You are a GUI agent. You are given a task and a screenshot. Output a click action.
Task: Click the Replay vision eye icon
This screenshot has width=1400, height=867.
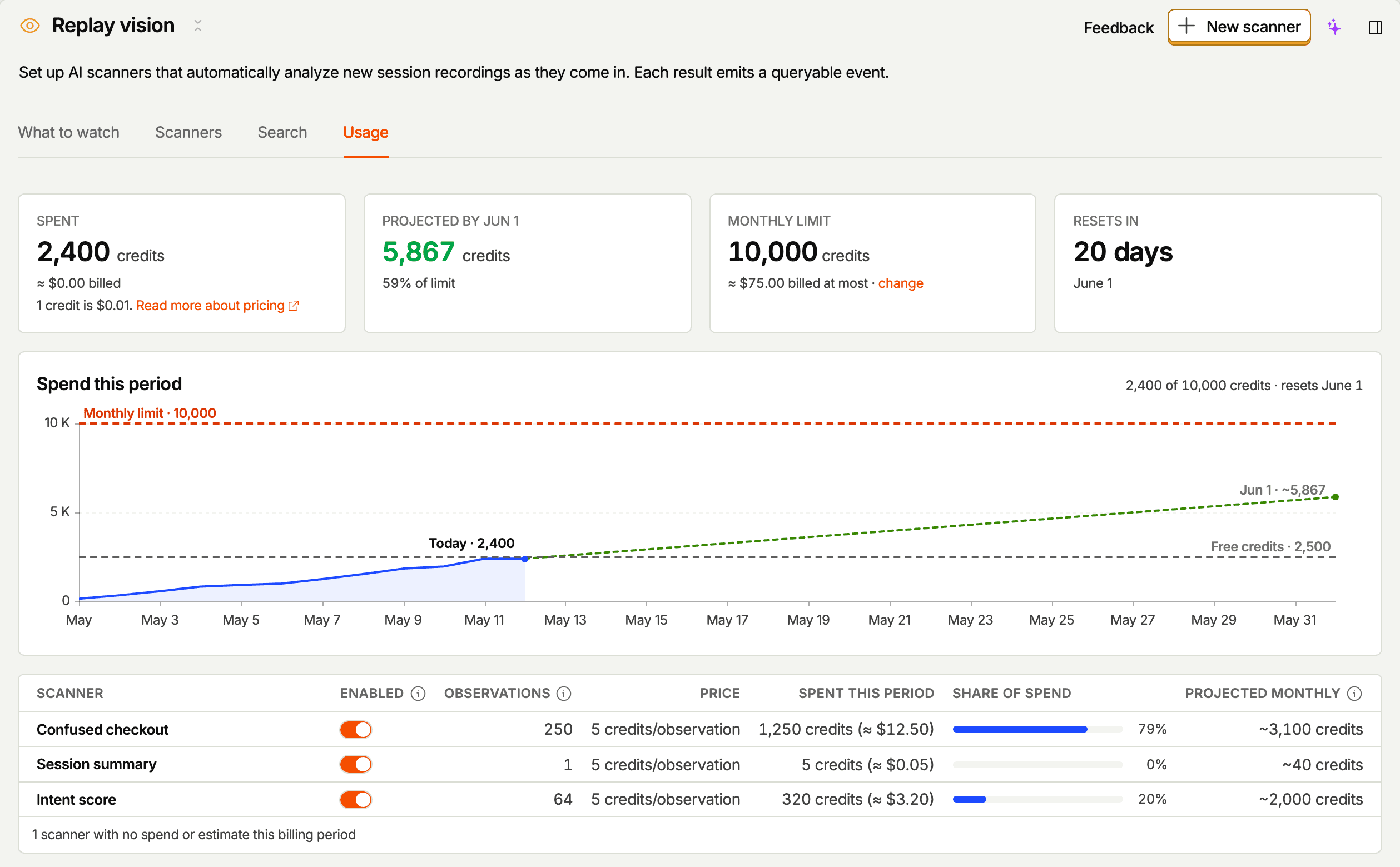[30, 26]
